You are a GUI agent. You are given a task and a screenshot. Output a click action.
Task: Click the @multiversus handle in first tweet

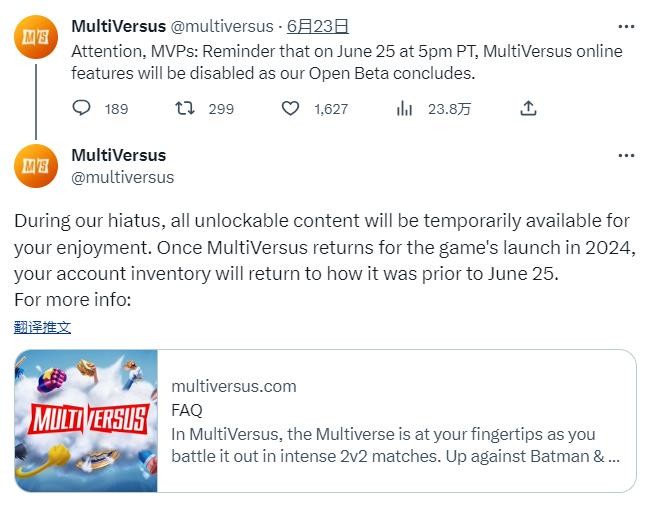point(217,26)
